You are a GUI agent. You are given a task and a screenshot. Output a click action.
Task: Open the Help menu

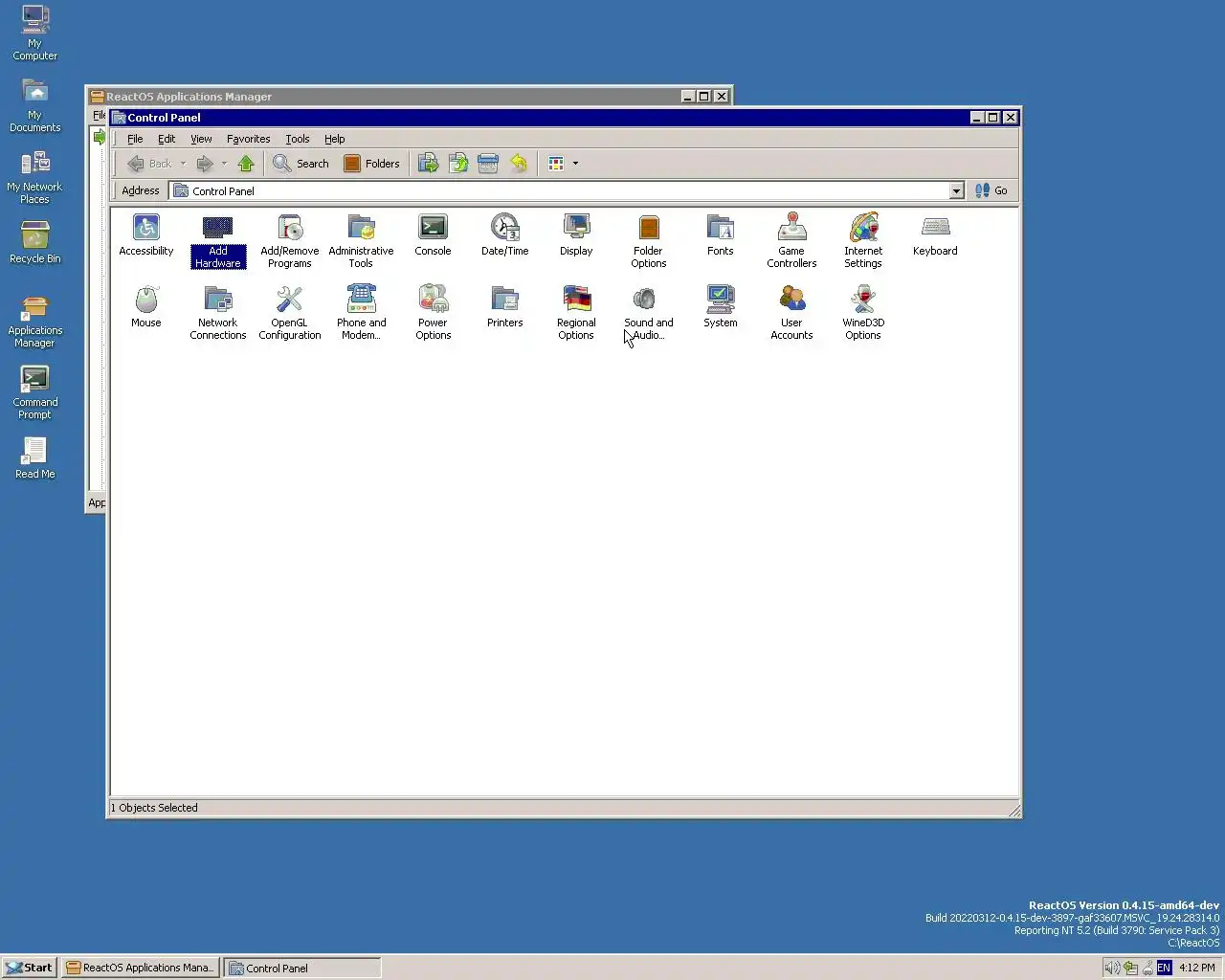coord(334,139)
